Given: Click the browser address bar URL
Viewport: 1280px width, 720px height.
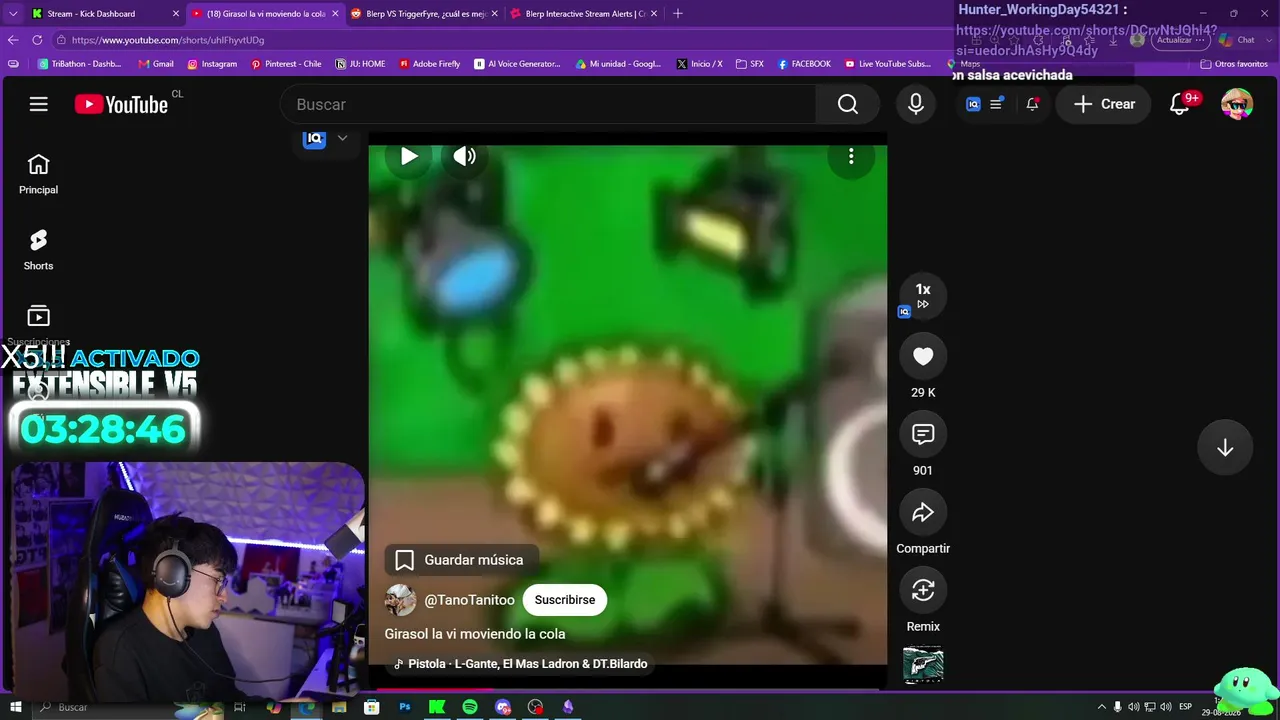Looking at the screenshot, I should (x=168, y=40).
